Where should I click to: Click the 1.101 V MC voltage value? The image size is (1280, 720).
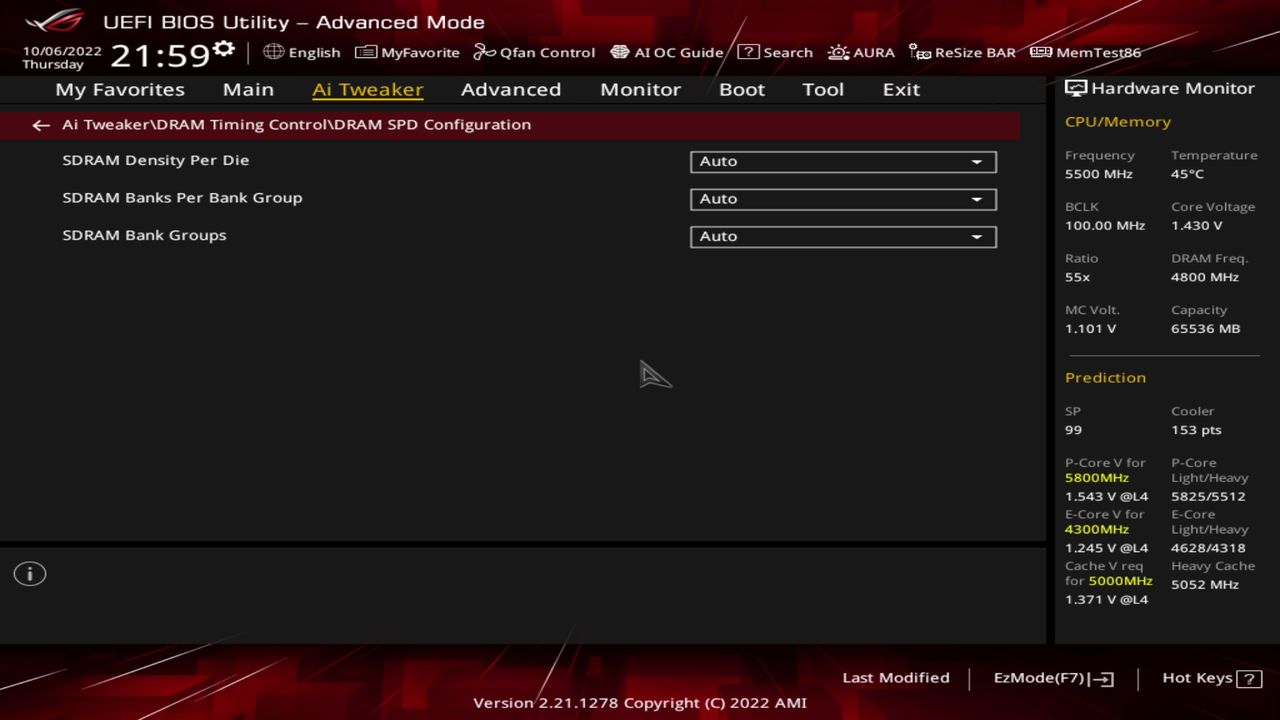[x=1091, y=330]
